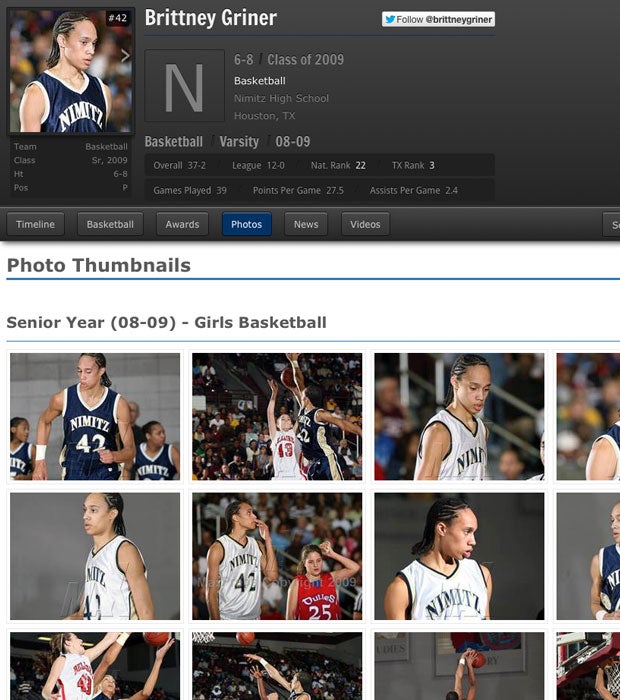Open the Timeline tab
Viewport: 620px width, 700px height.
(35, 224)
